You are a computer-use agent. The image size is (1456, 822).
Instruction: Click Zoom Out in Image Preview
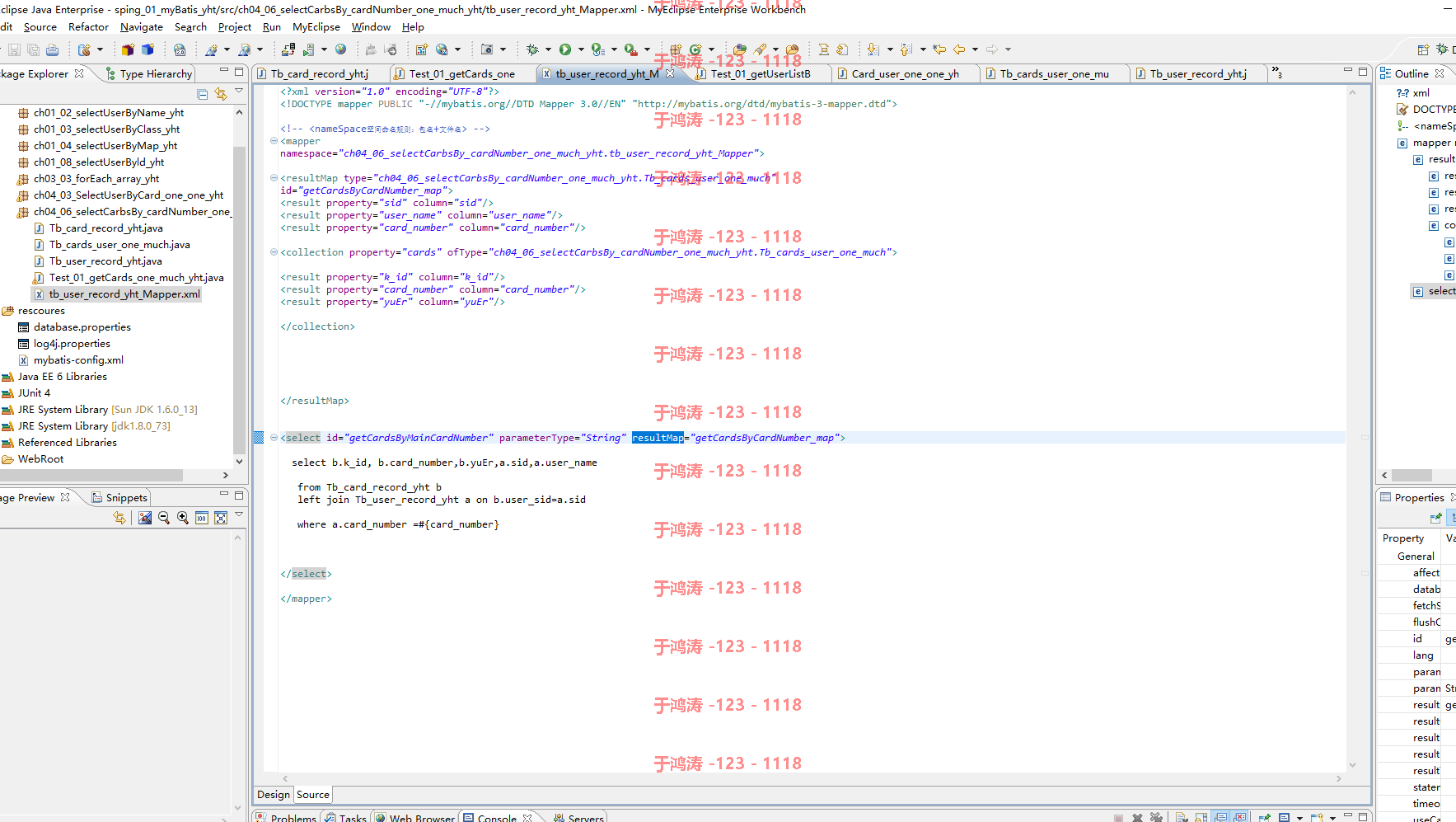tap(164, 518)
